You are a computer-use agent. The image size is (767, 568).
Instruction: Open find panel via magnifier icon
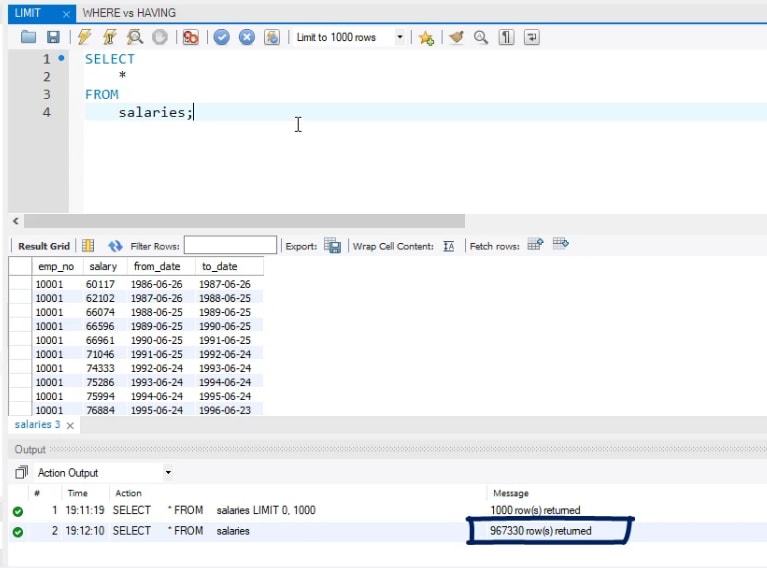481,37
